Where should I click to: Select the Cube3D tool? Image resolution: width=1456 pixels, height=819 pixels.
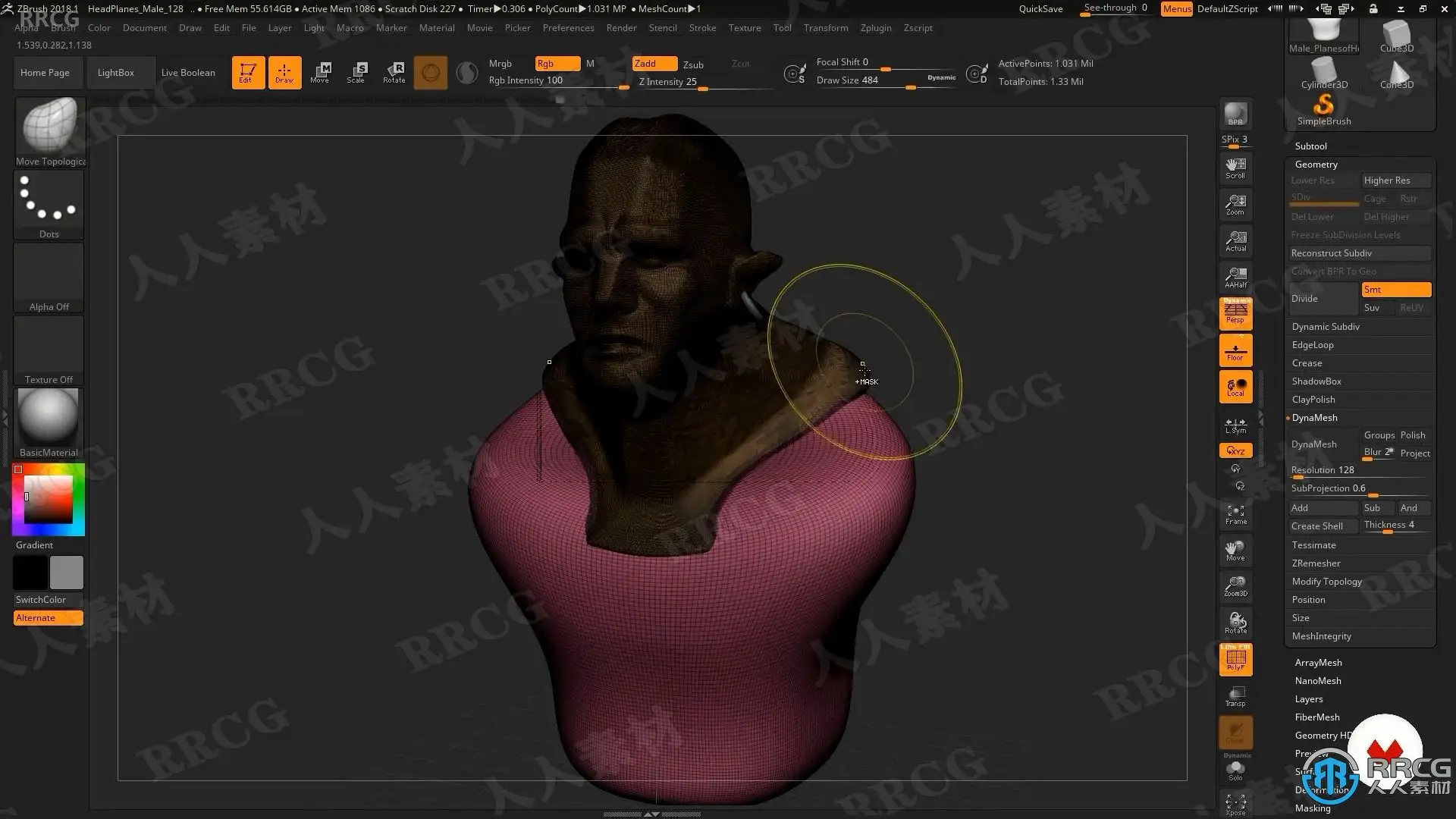click(1396, 36)
